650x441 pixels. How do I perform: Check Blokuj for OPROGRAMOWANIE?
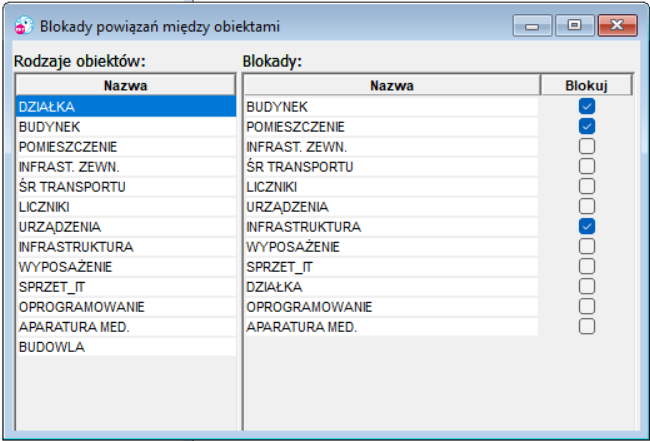587,306
